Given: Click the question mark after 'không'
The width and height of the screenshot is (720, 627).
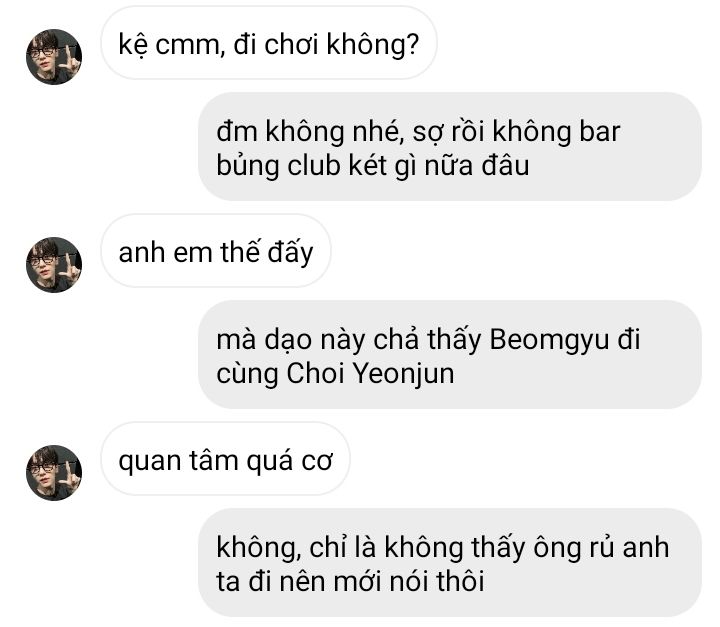Looking at the screenshot, I should (412, 44).
